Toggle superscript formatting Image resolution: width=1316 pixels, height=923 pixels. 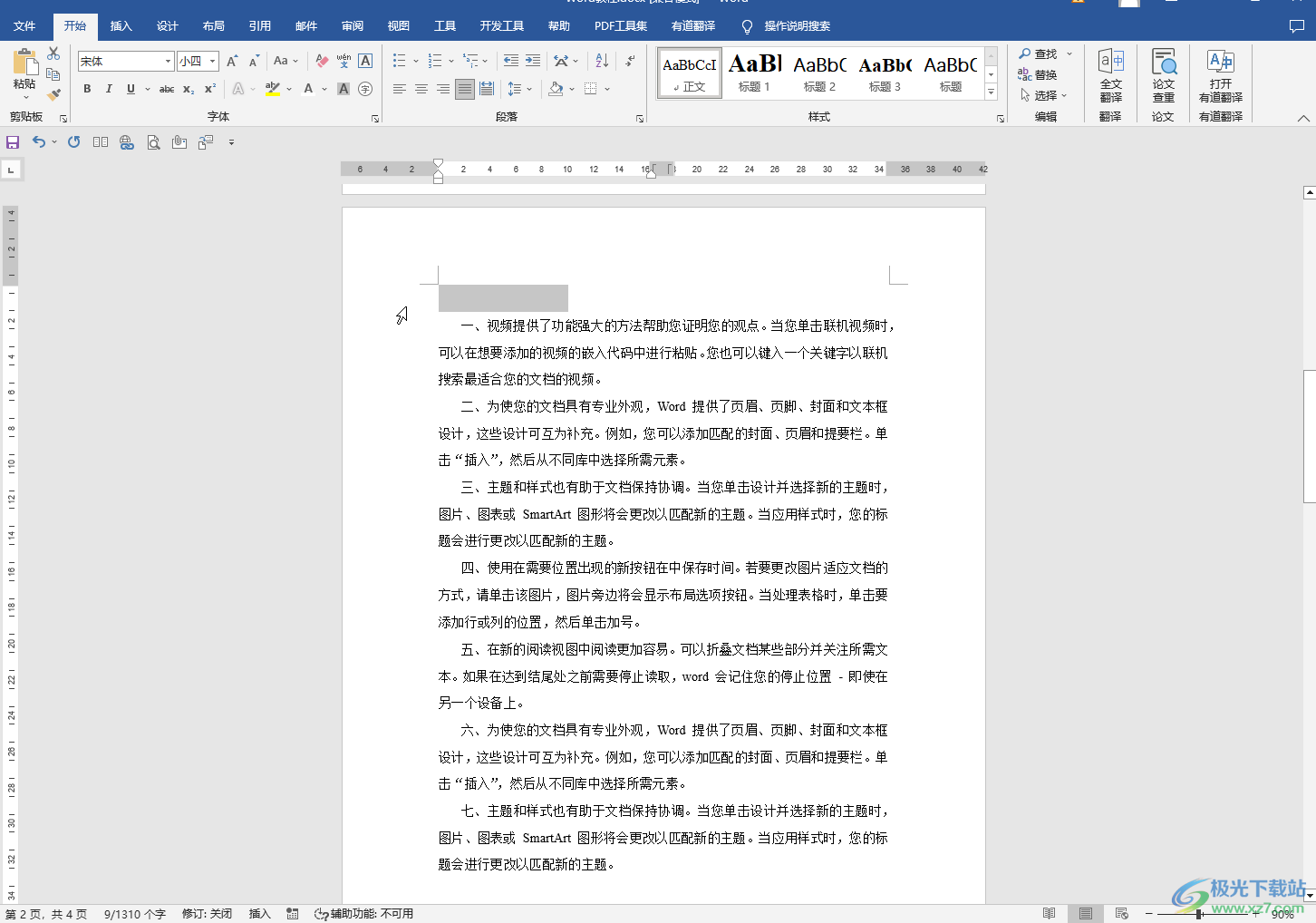point(210,89)
